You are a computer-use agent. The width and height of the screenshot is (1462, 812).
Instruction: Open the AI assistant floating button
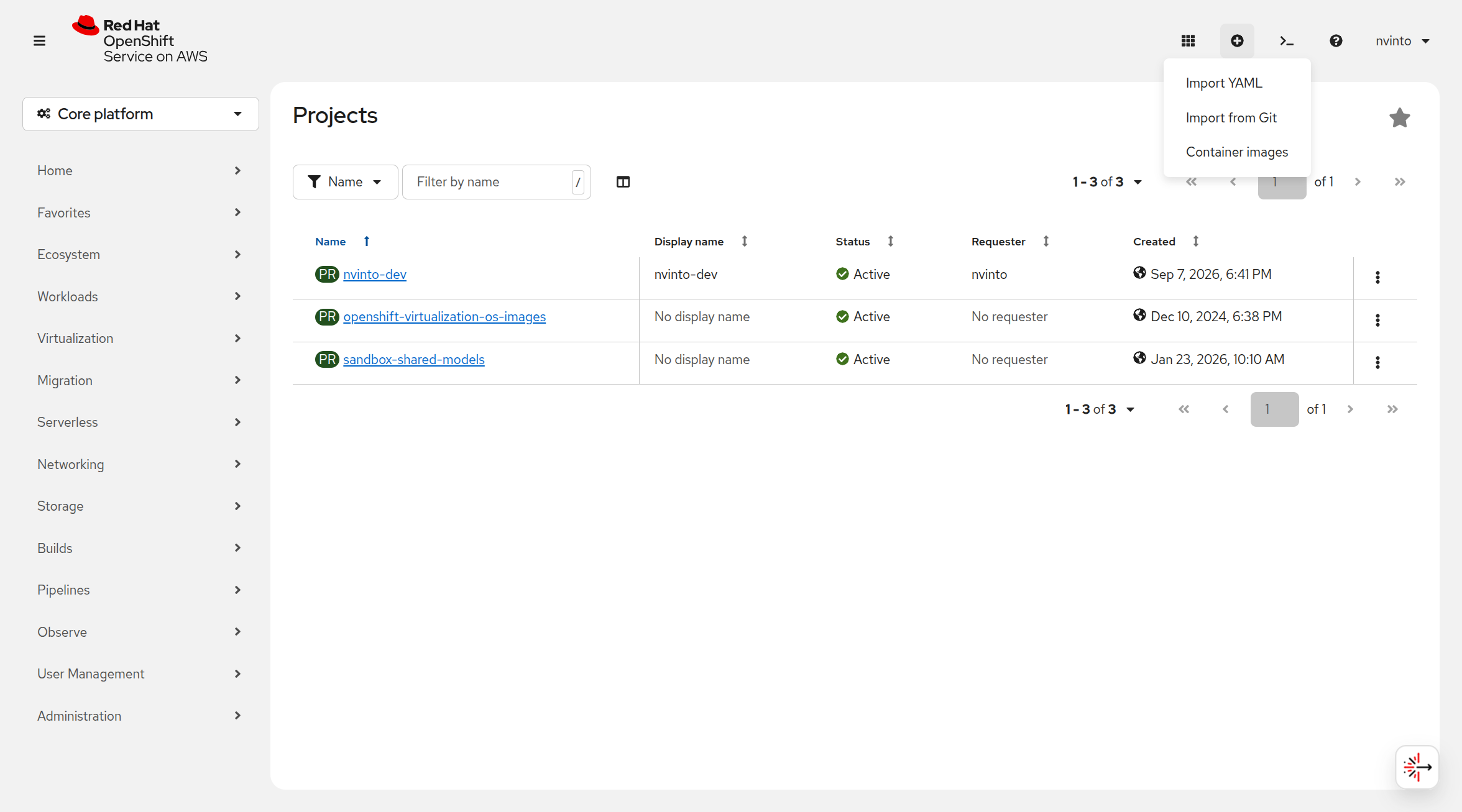tap(1417, 767)
